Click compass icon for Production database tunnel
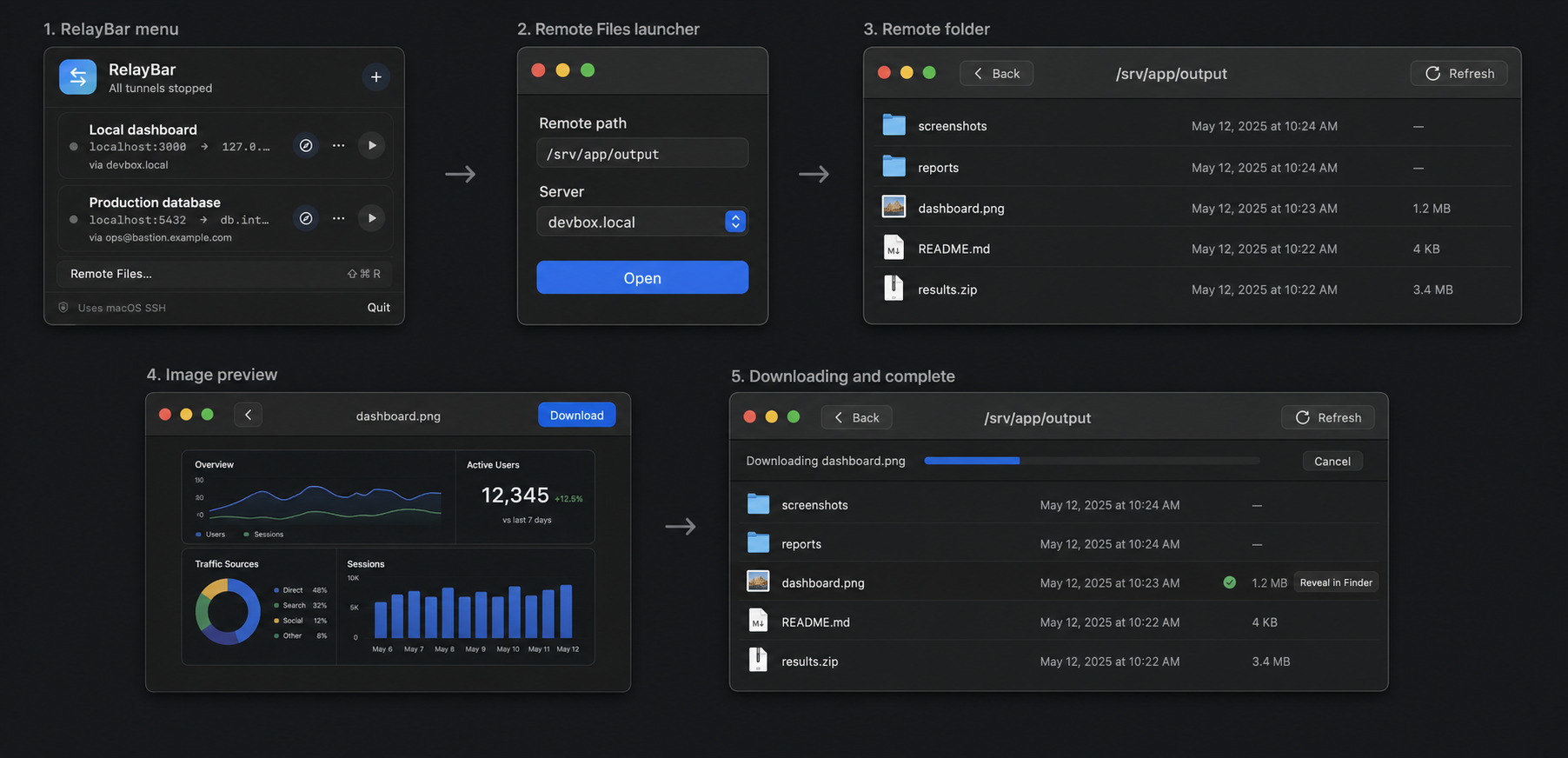The width and height of the screenshot is (1568, 758). click(306, 218)
